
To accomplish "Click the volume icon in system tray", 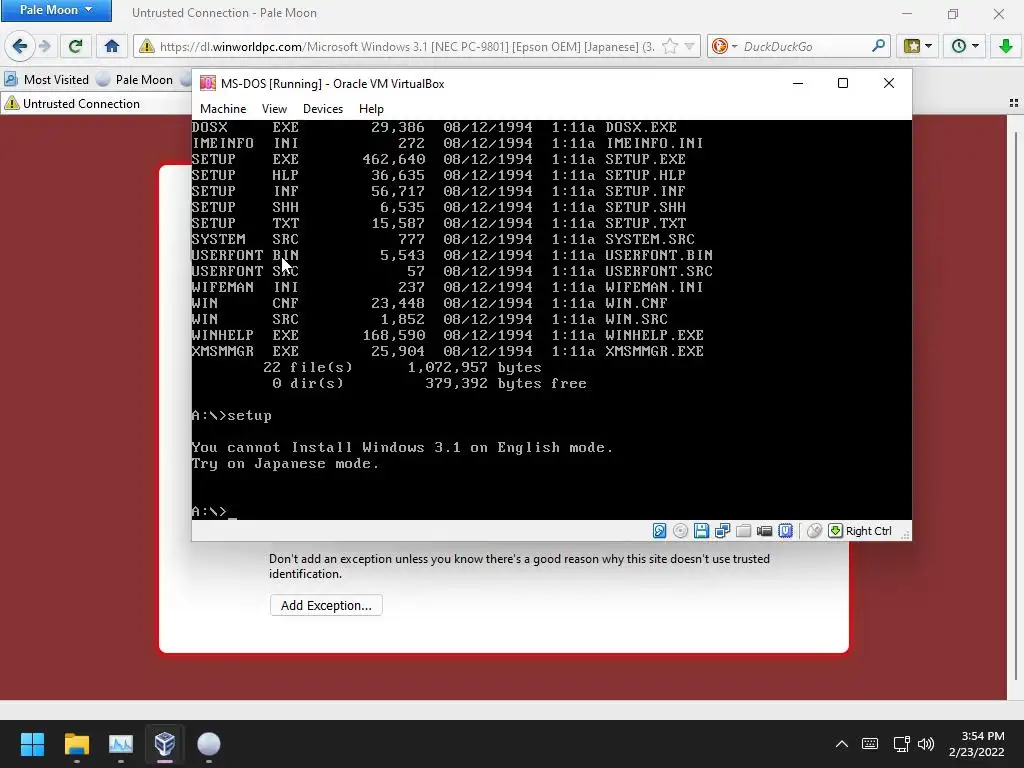I will [926, 744].
